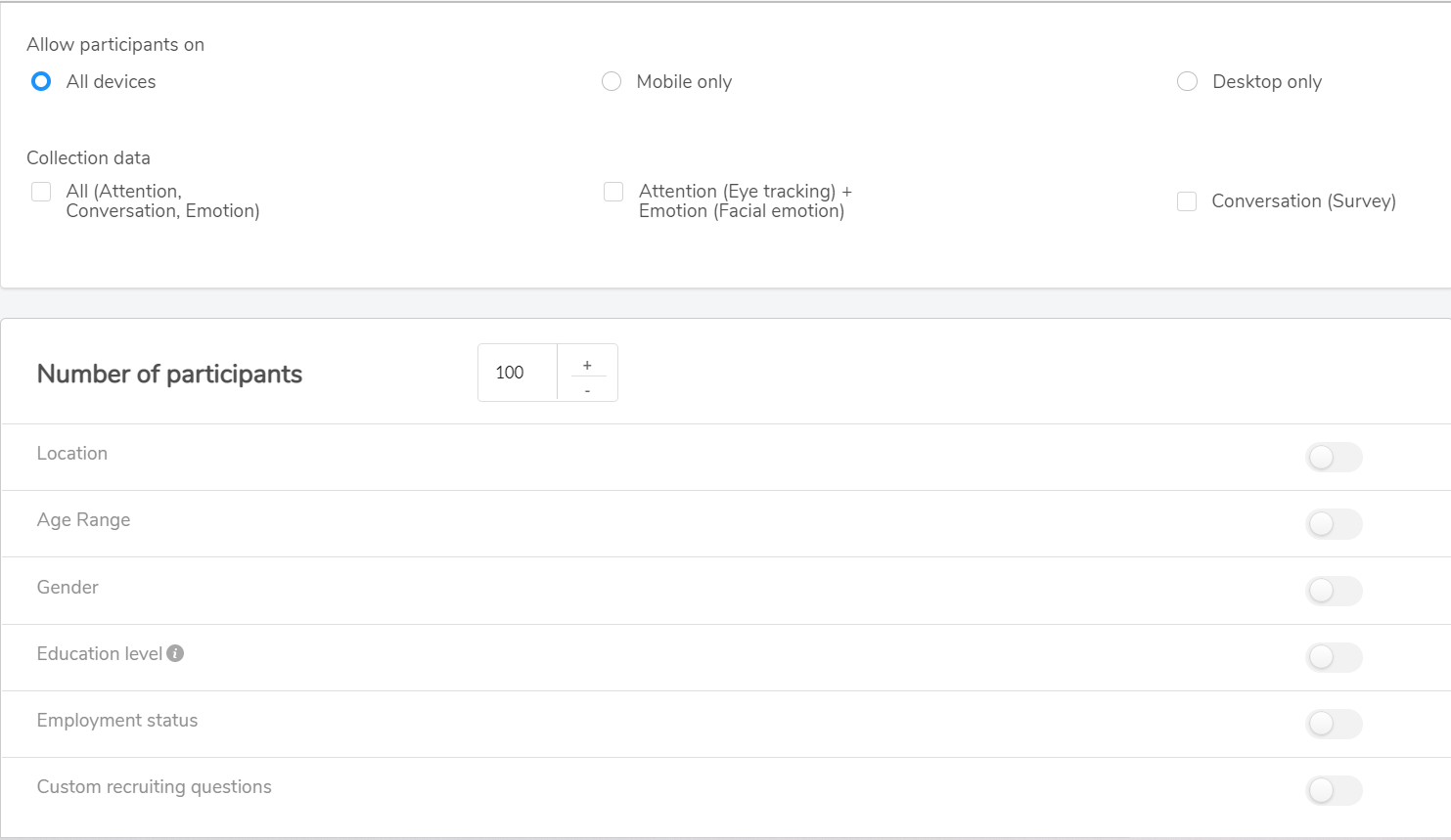Click the info icon beside Education level
The height and width of the screenshot is (840, 1451).
click(176, 652)
